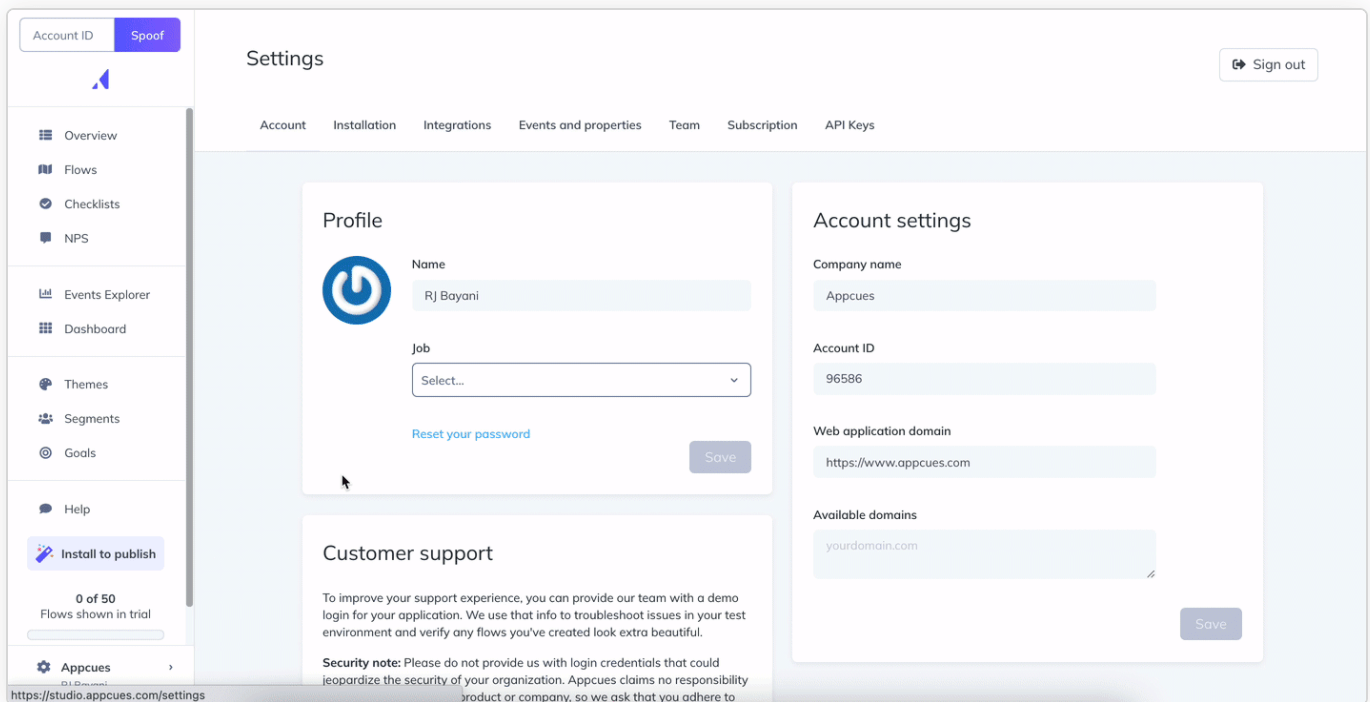The height and width of the screenshot is (702, 1370).
Task: Click the Sign out arrow icon
Action: [x=1240, y=64]
